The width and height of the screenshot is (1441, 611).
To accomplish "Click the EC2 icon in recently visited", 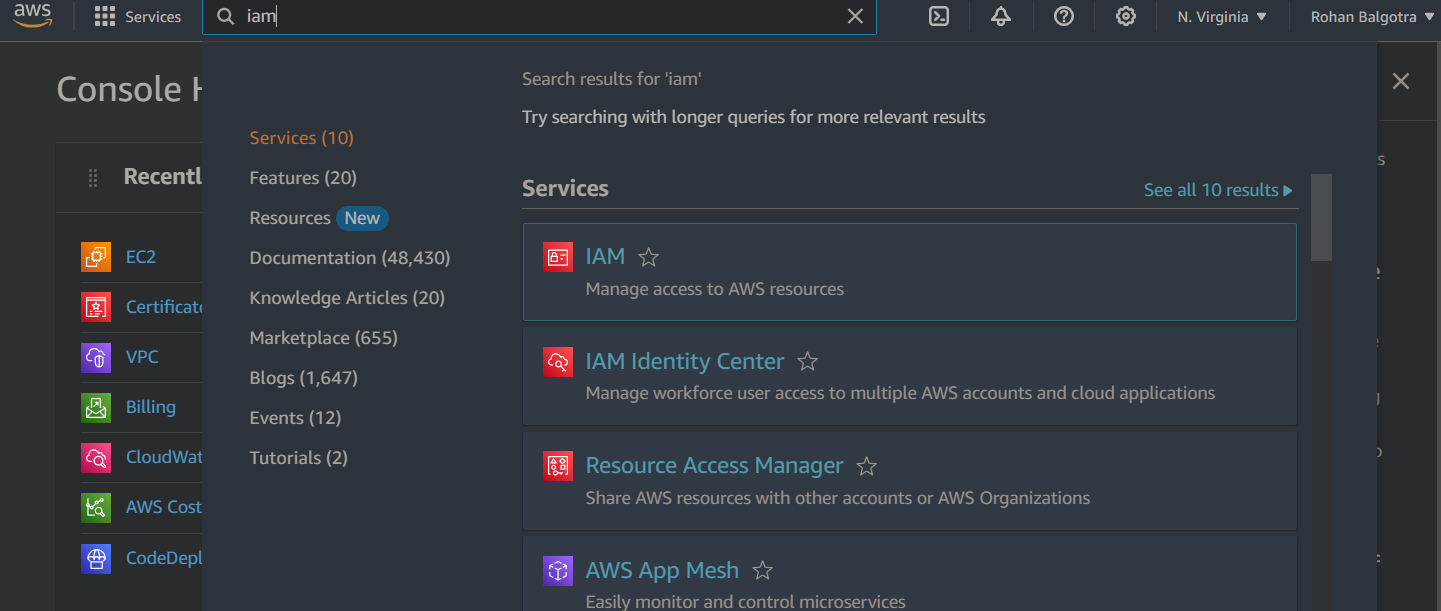I will pos(96,257).
